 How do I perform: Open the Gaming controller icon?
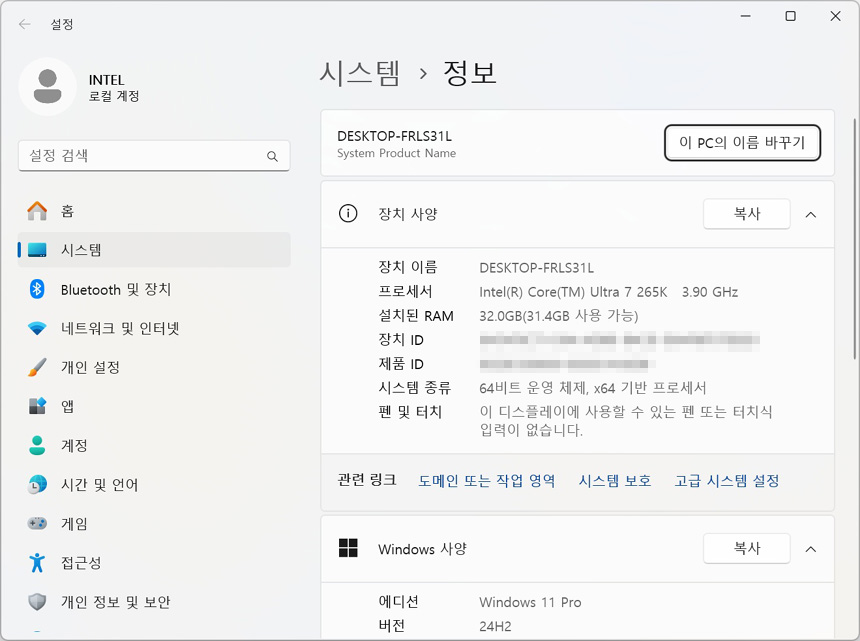[37, 523]
